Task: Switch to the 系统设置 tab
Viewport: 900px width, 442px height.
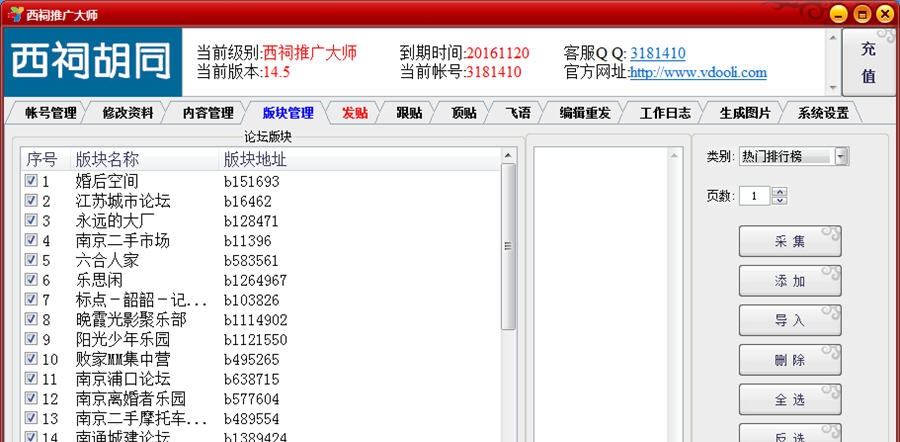Action: click(x=823, y=113)
